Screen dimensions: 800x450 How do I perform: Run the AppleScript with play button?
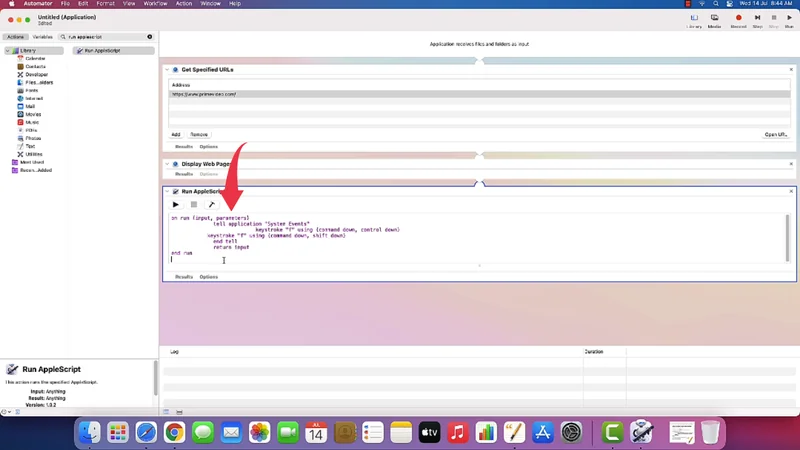click(176, 205)
